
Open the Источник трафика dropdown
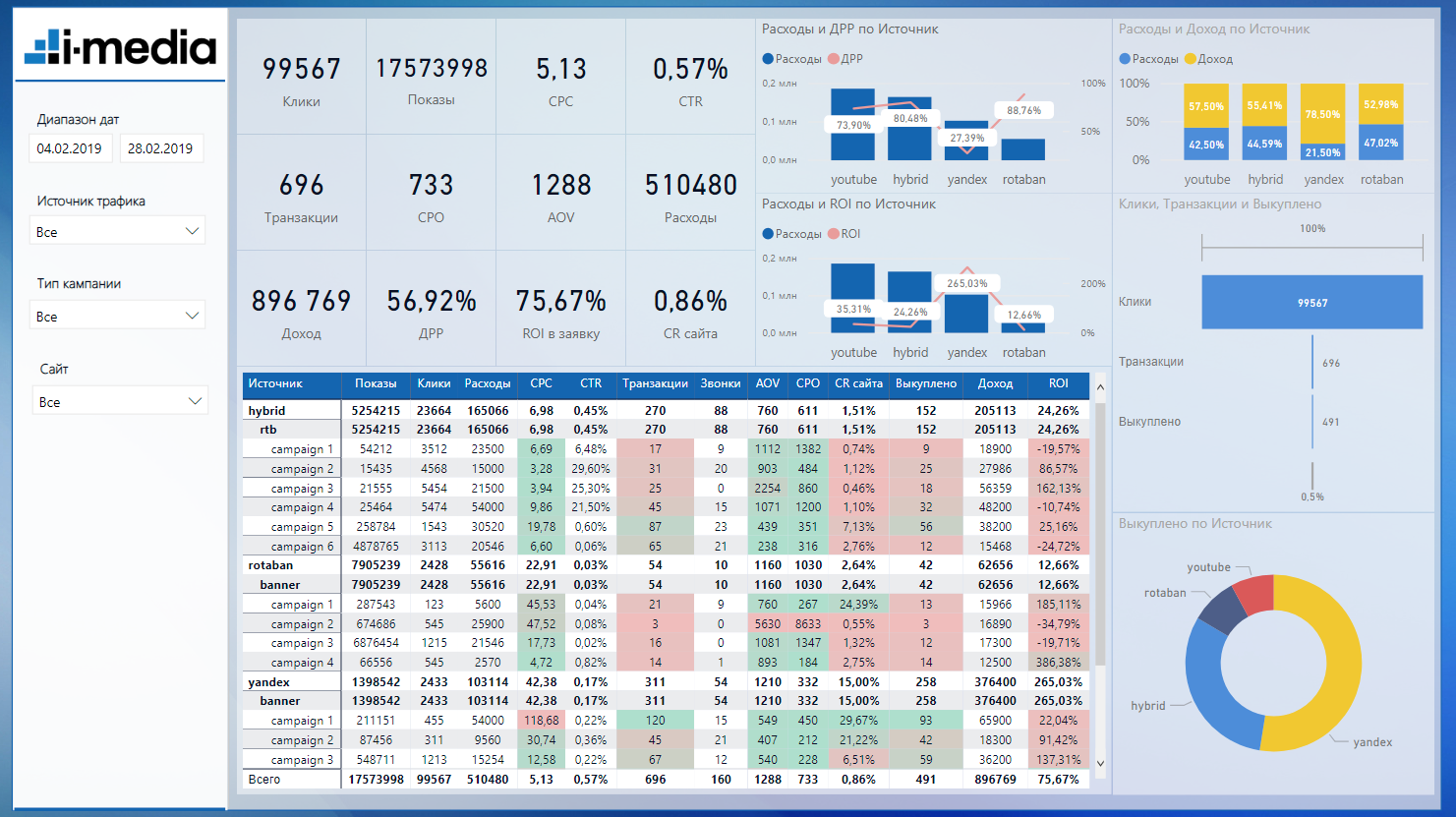[x=118, y=231]
